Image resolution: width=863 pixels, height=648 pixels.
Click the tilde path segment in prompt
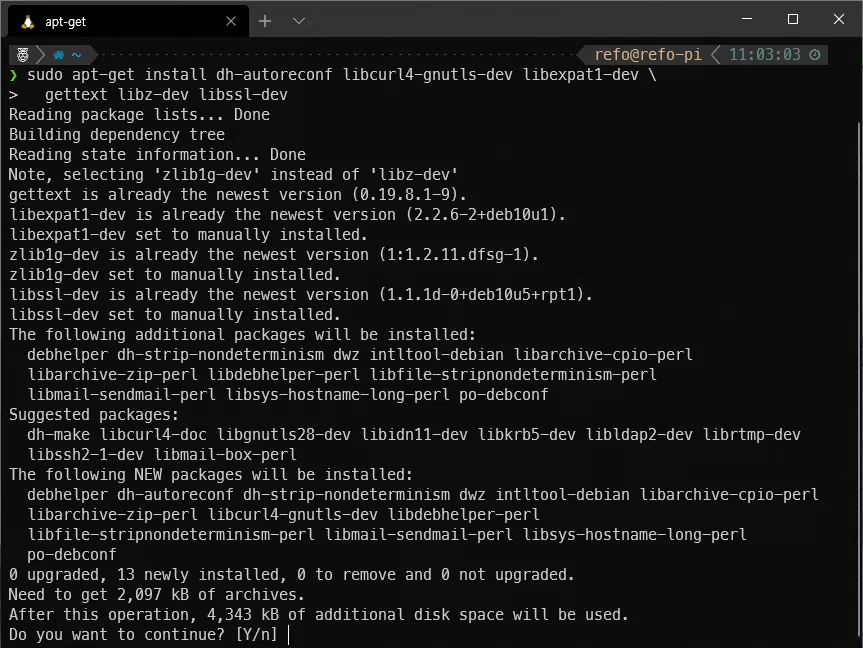77,55
